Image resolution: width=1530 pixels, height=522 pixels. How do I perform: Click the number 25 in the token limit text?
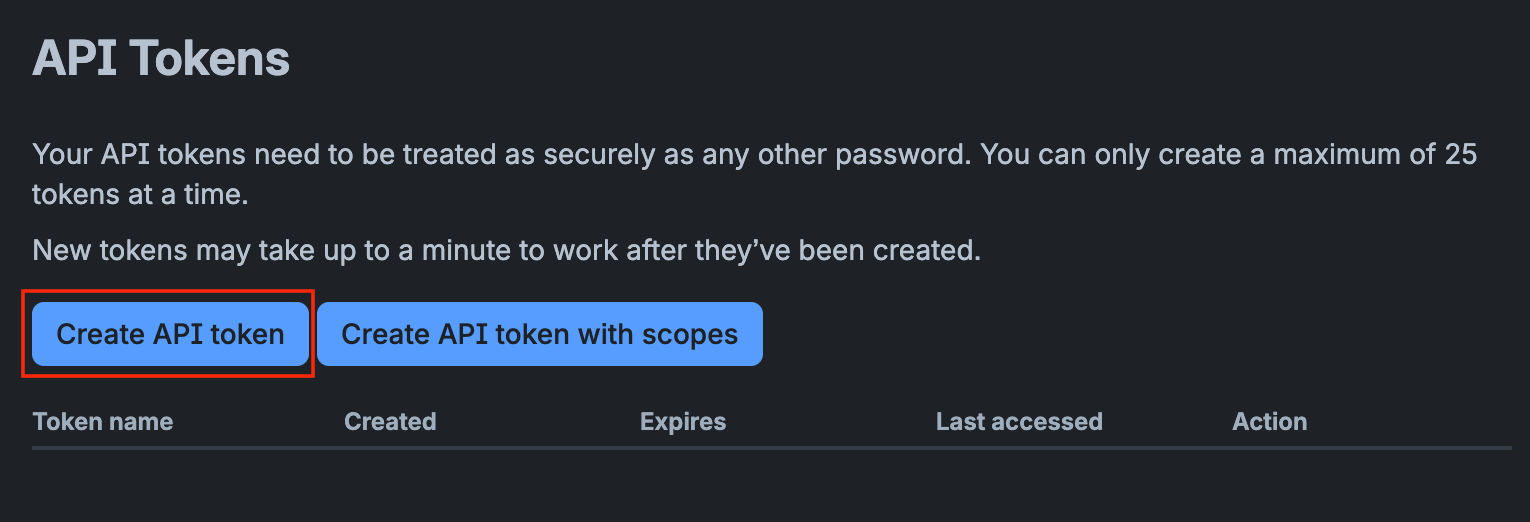coord(1462,155)
